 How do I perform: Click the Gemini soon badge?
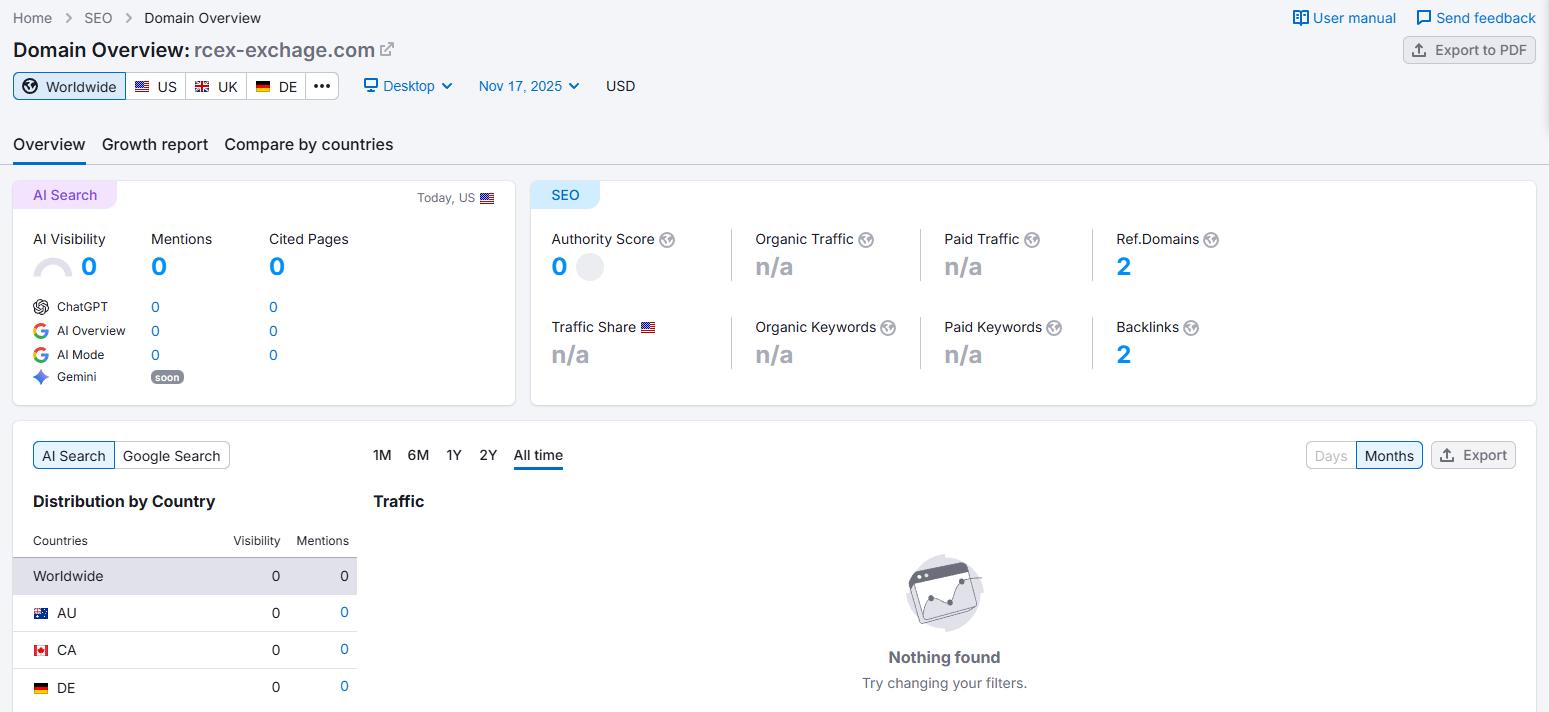pyautogui.click(x=167, y=378)
